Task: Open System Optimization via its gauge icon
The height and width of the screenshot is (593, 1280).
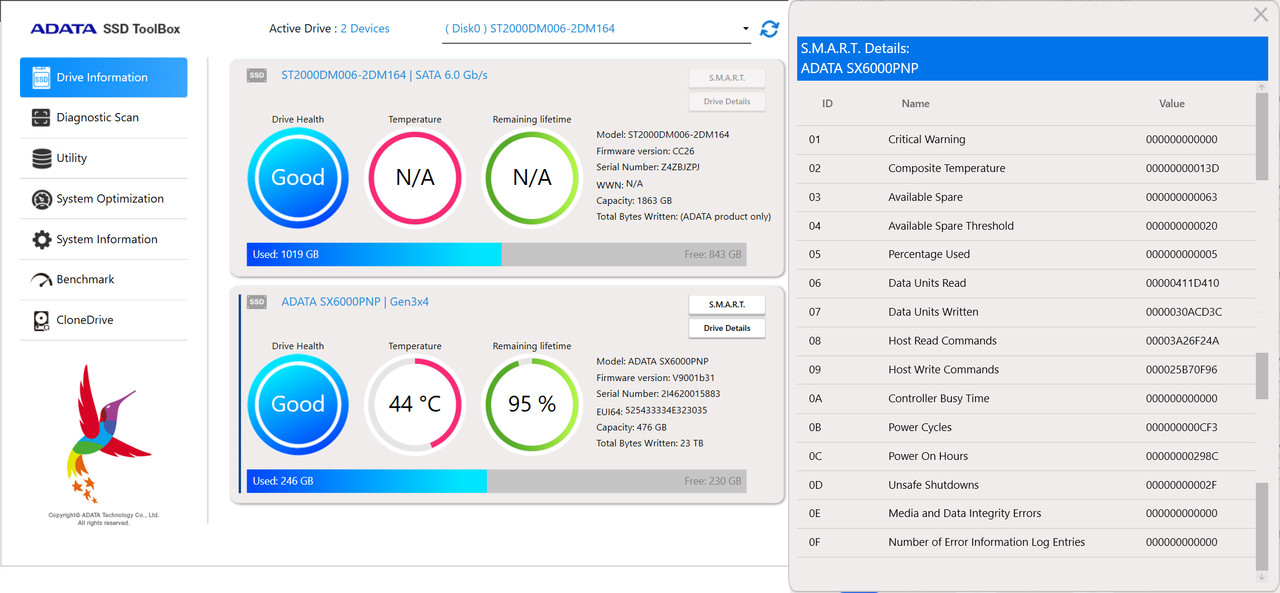Action: 41,199
